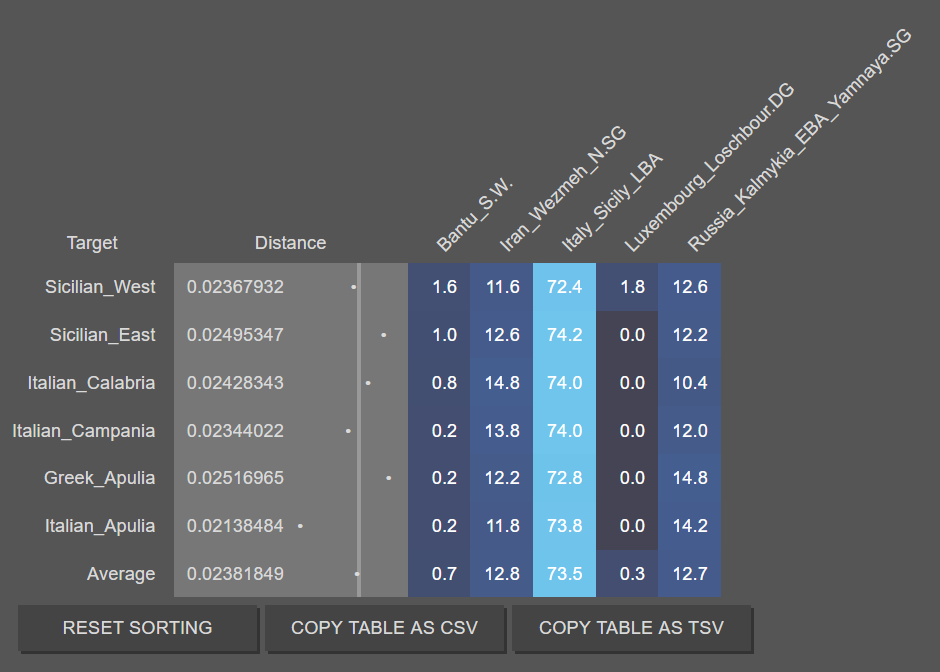
Task: Select the Sicilian_West target row label
Action: tap(100, 287)
